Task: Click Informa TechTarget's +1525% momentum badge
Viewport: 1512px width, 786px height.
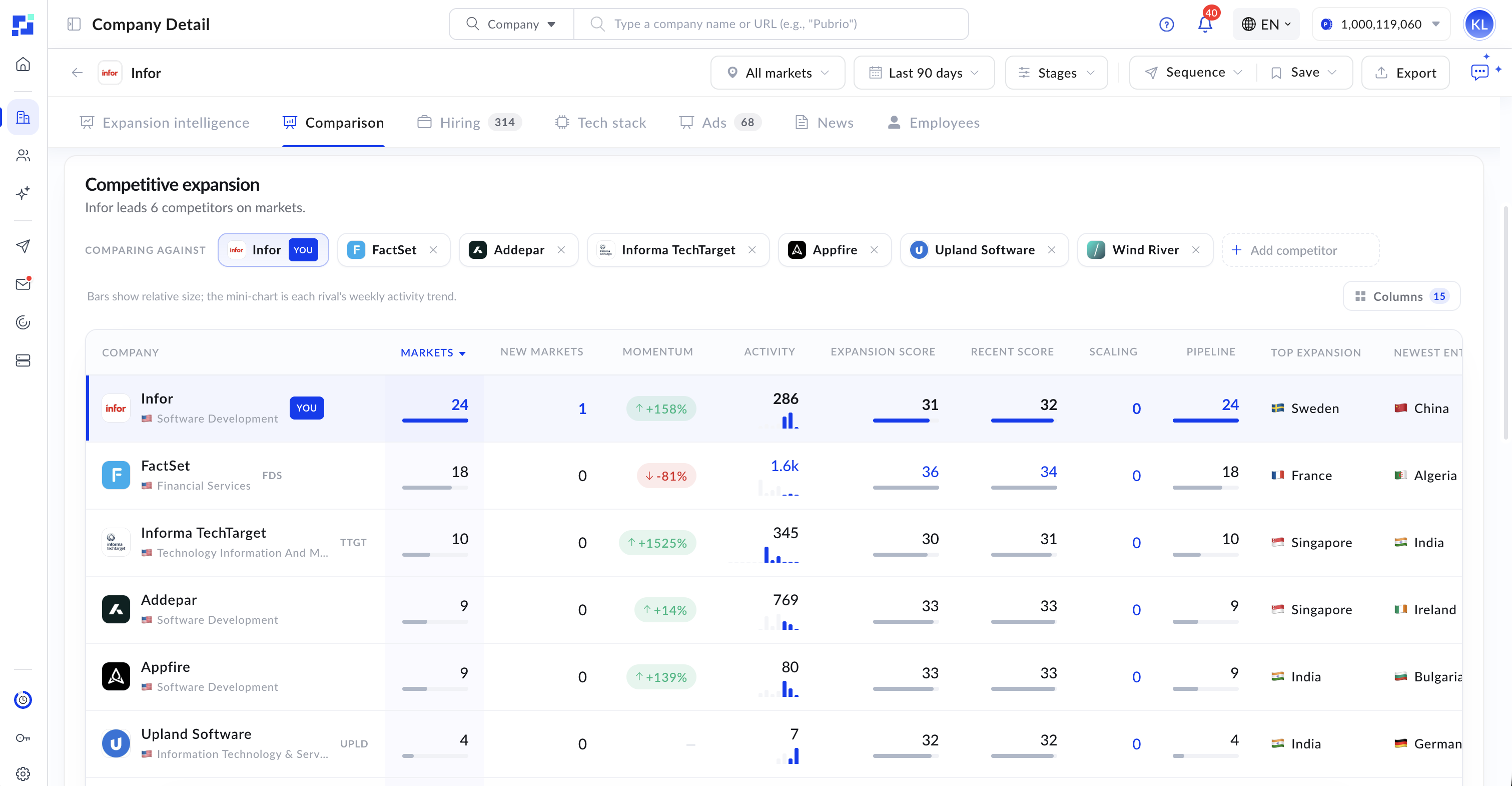Action: pyautogui.click(x=657, y=543)
